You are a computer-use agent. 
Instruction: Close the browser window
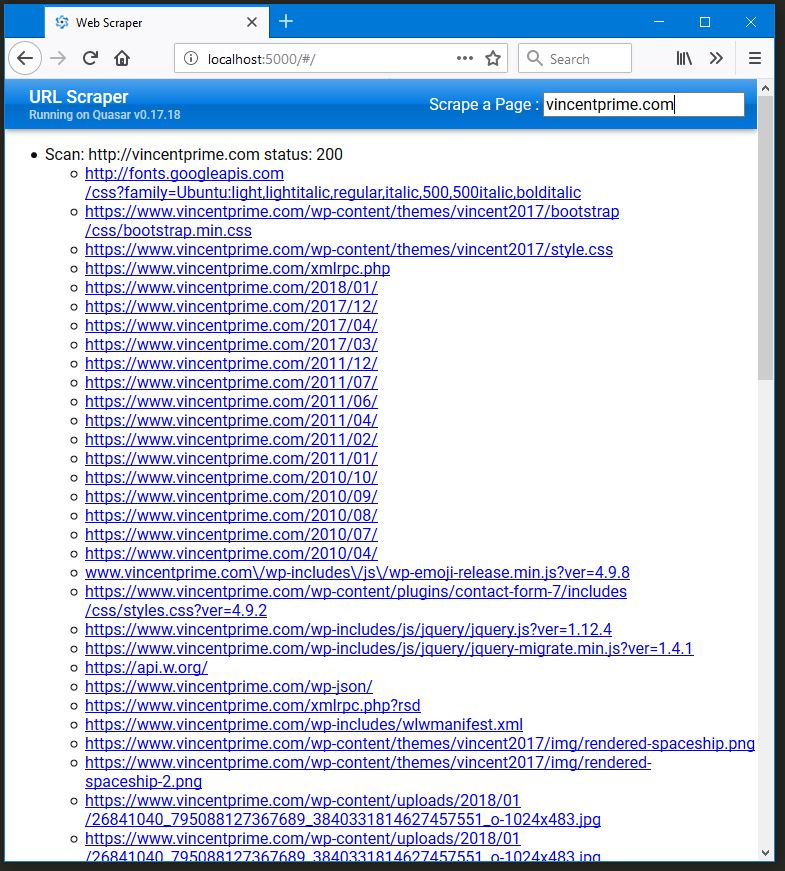pyautogui.click(x=751, y=22)
